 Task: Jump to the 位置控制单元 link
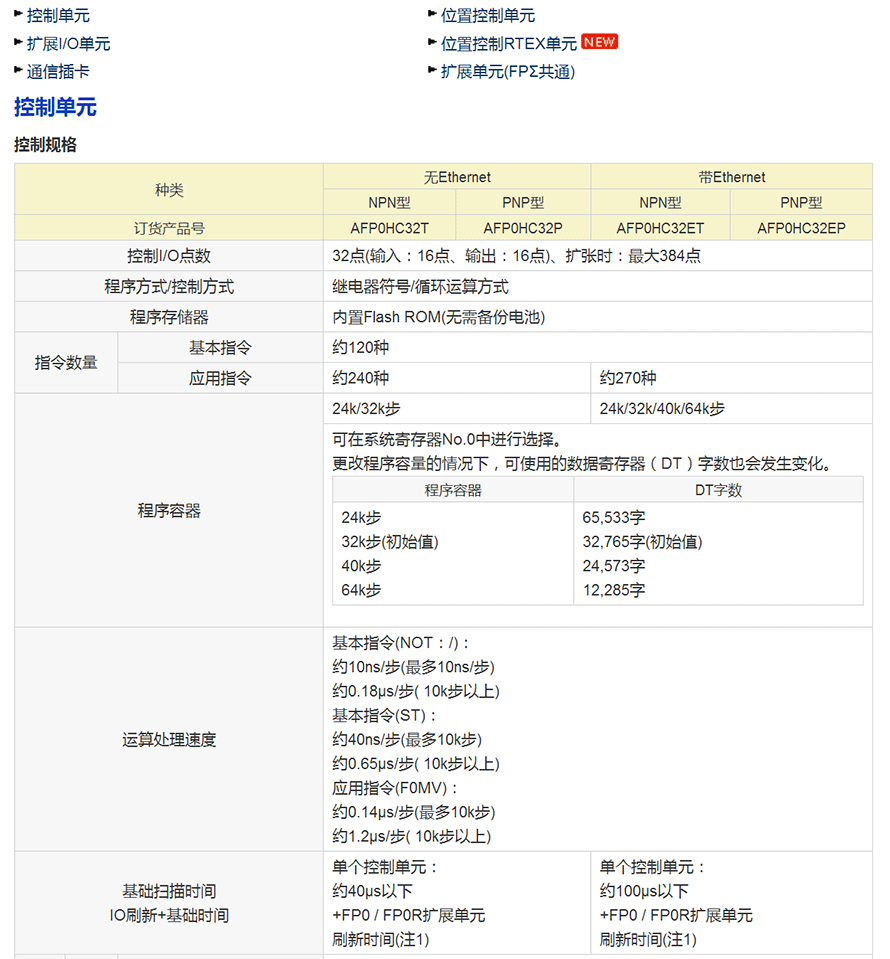click(x=488, y=16)
